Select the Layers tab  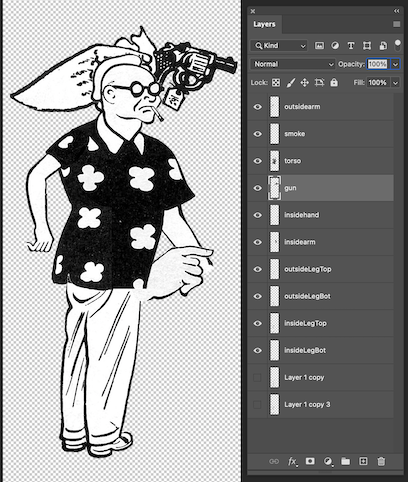[264, 24]
